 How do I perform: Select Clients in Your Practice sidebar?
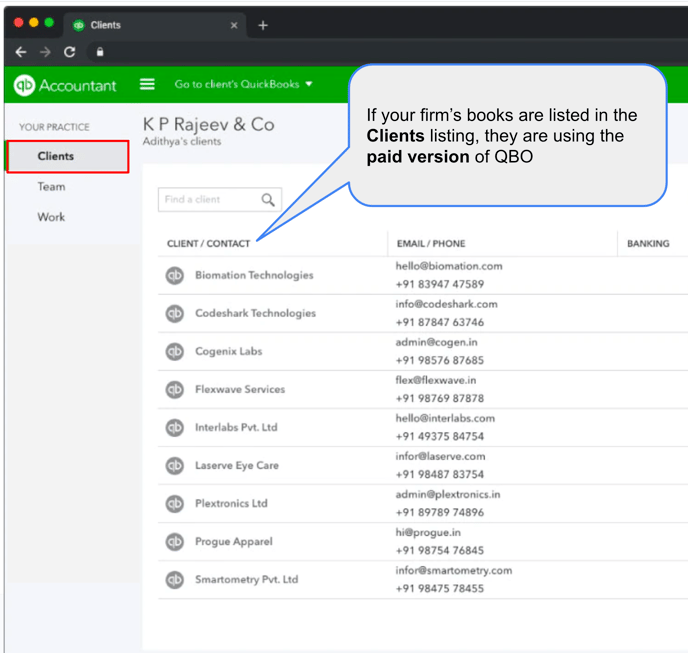[x=68, y=156]
